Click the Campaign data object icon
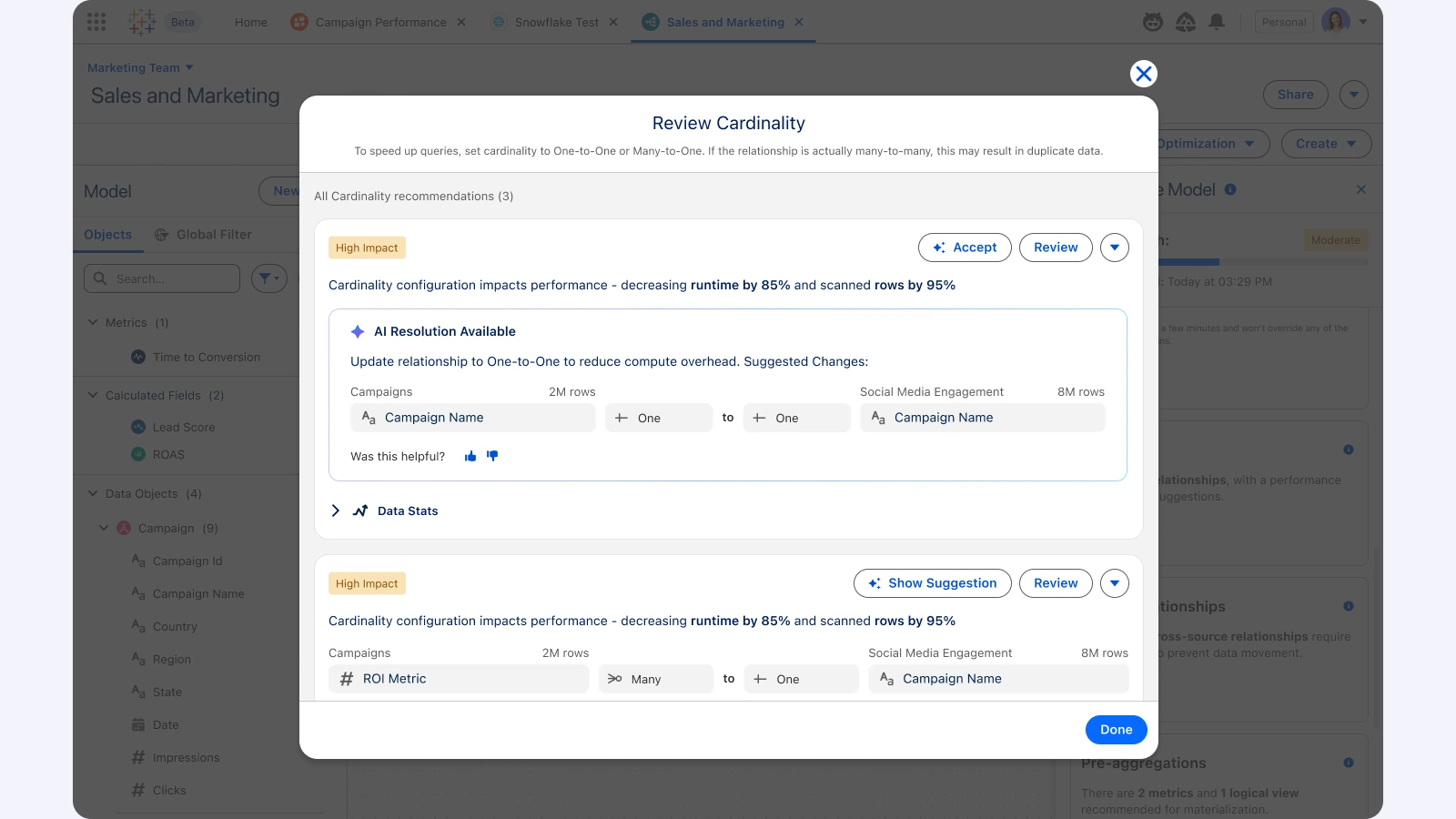Viewport: 1456px width, 819px height. [x=124, y=528]
